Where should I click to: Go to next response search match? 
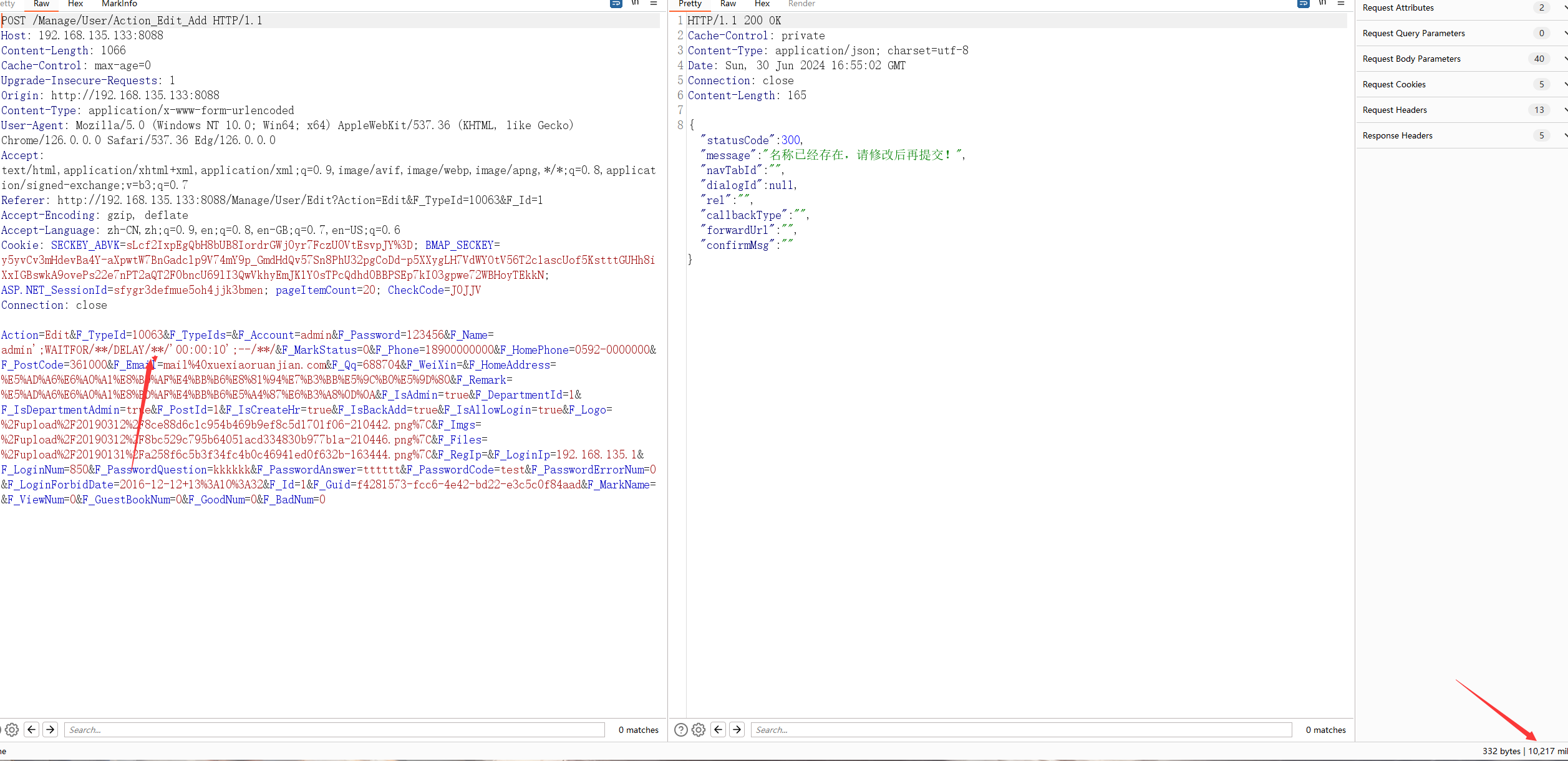737,729
